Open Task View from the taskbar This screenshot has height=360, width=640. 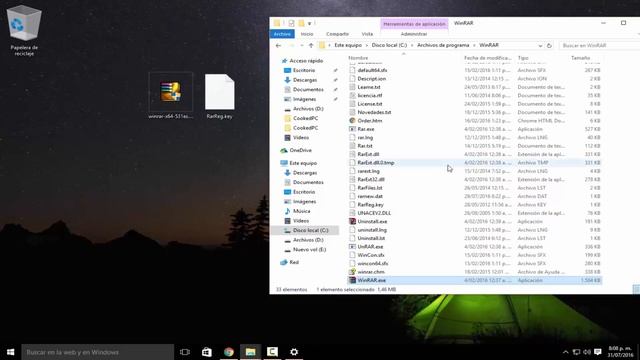(x=185, y=352)
